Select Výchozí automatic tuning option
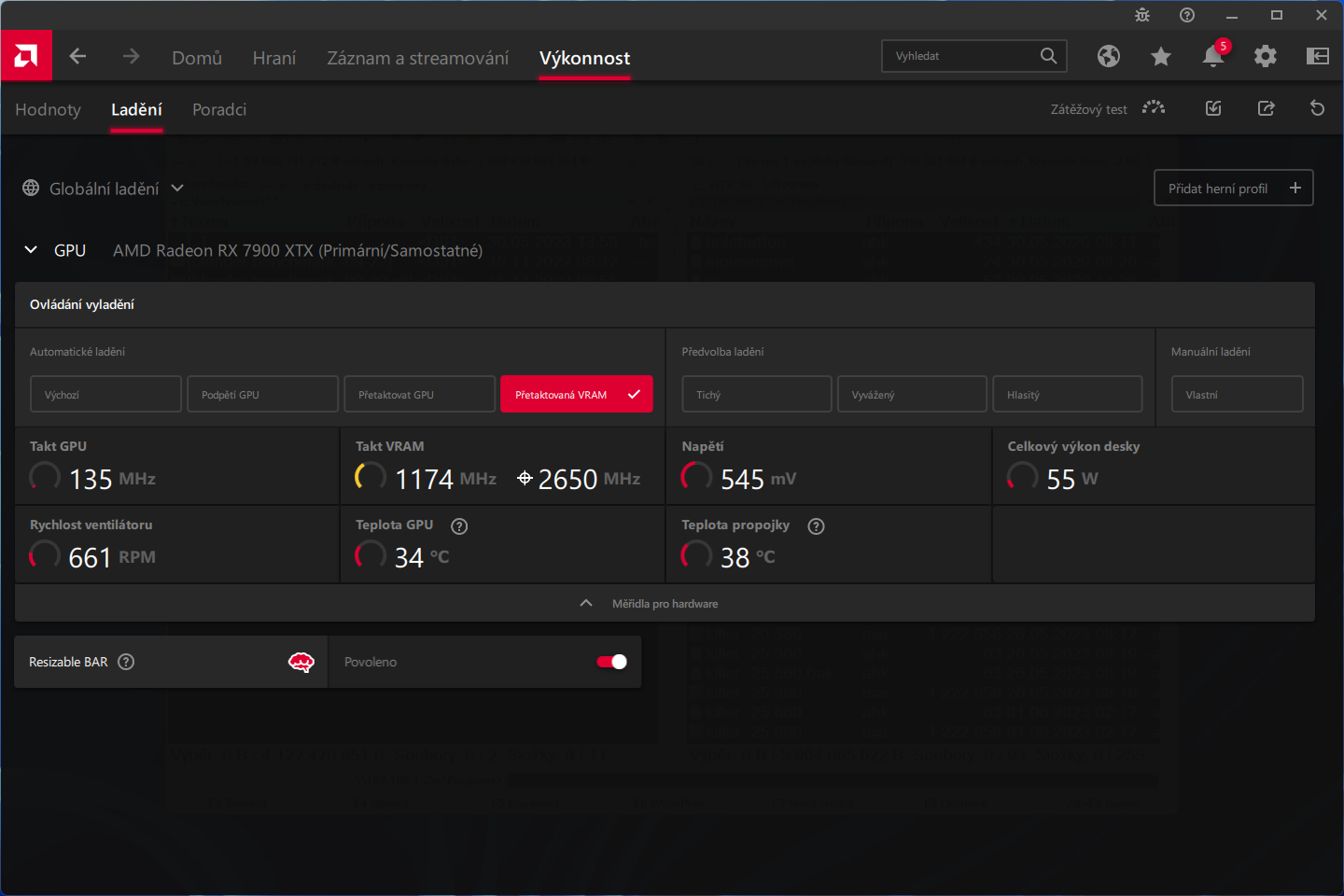The image size is (1344, 896). (105, 394)
